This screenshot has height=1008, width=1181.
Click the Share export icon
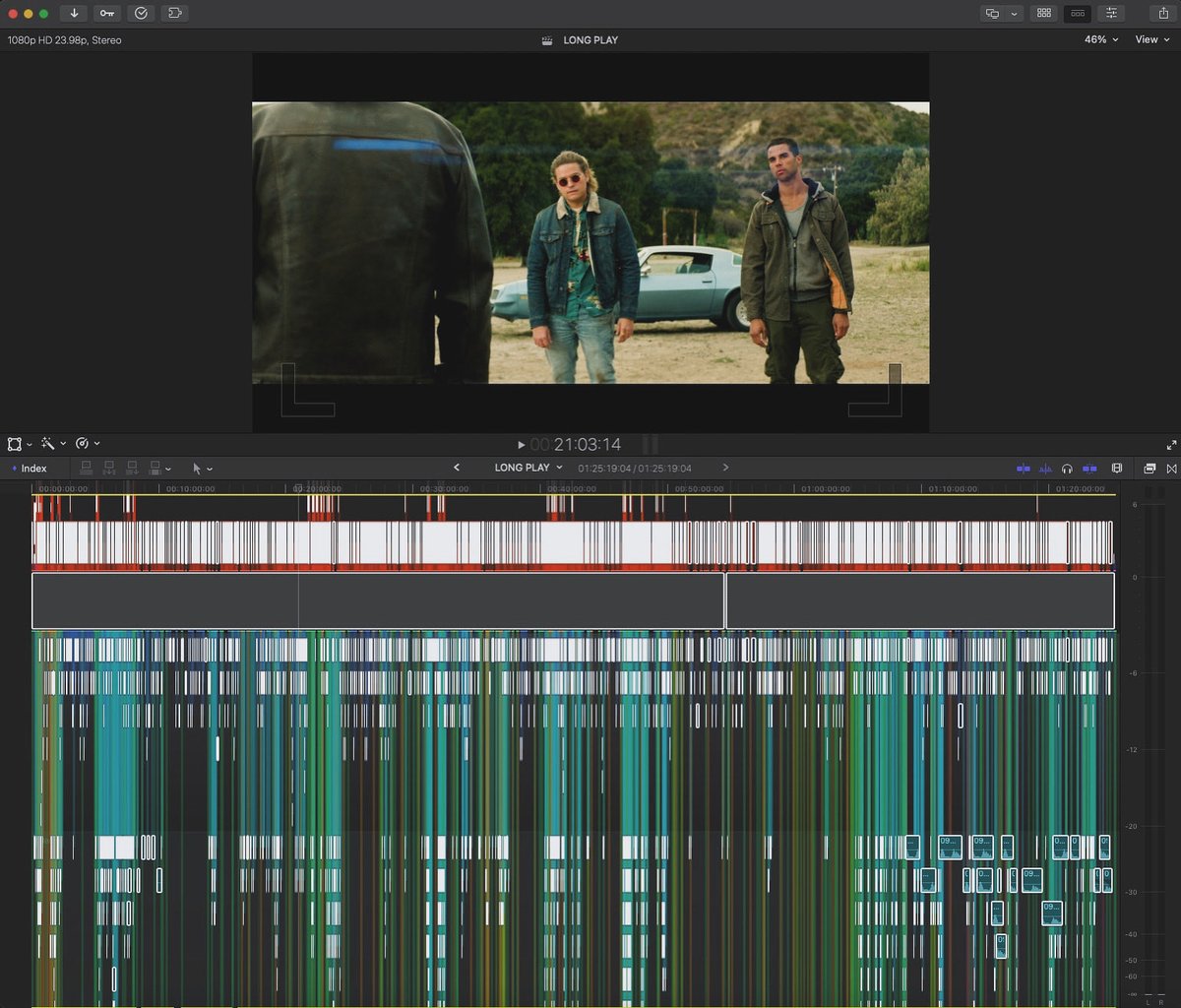1161,14
